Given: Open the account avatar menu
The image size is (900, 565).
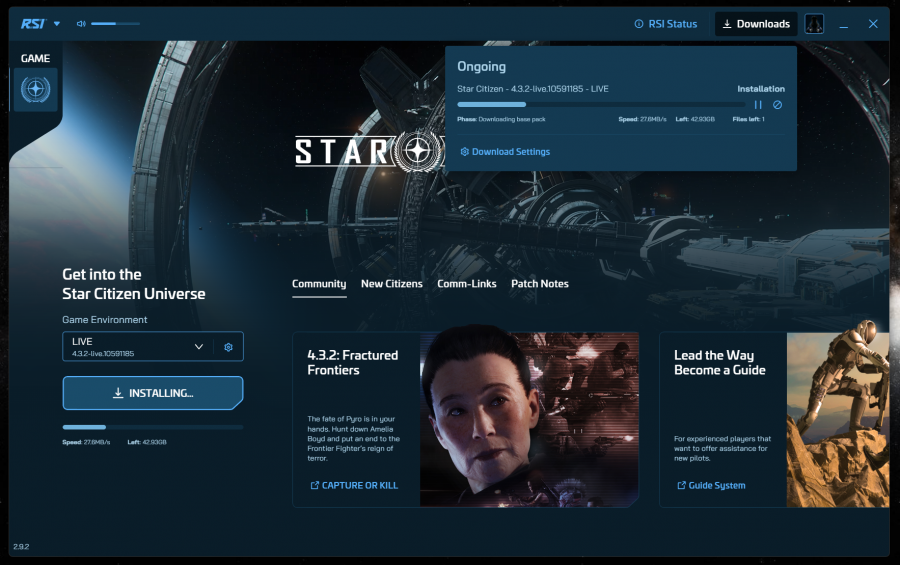Looking at the screenshot, I should pyautogui.click(x=814, y=24).
